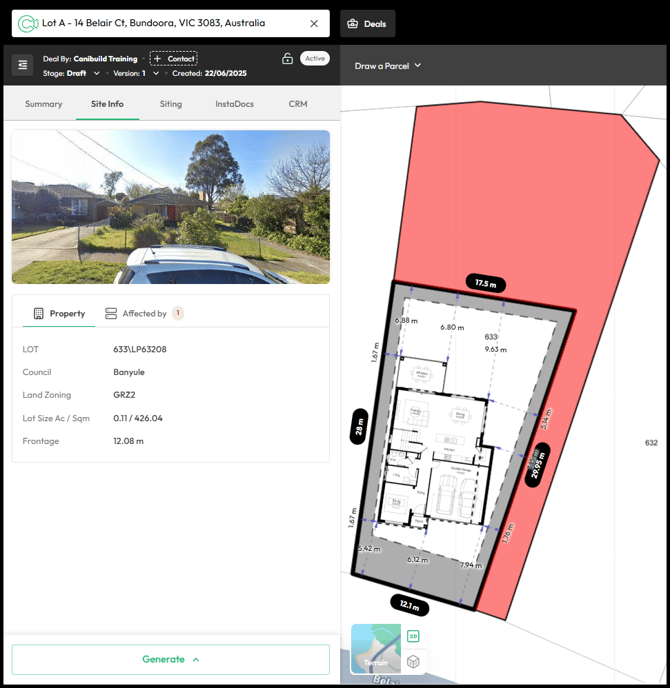The width and height of the screenshot is (670, 688).
Task: Switch to the Summary tab
Action: [44, 104]
